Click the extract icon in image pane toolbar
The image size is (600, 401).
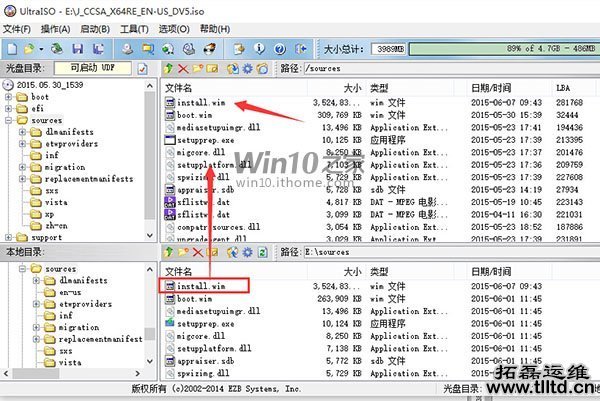[x=233, y=68]
